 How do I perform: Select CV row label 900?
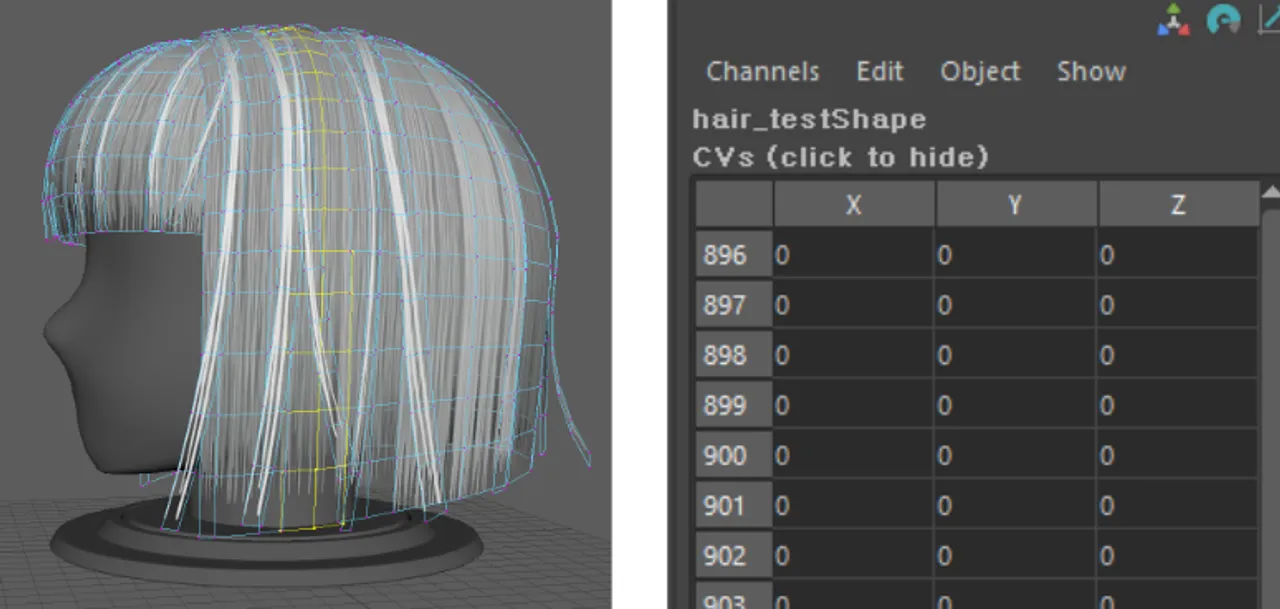(725, 456)
